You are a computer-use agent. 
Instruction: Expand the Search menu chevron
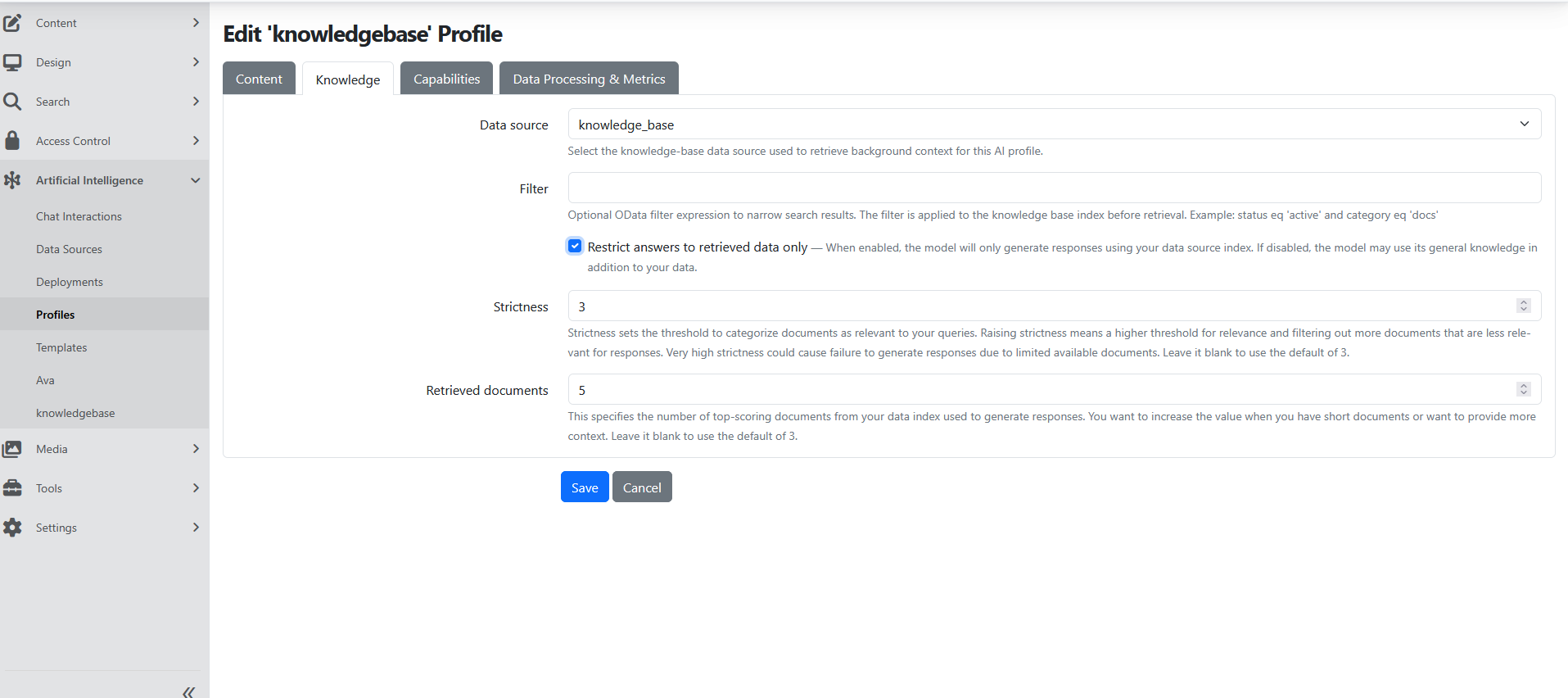pos(196,102)
